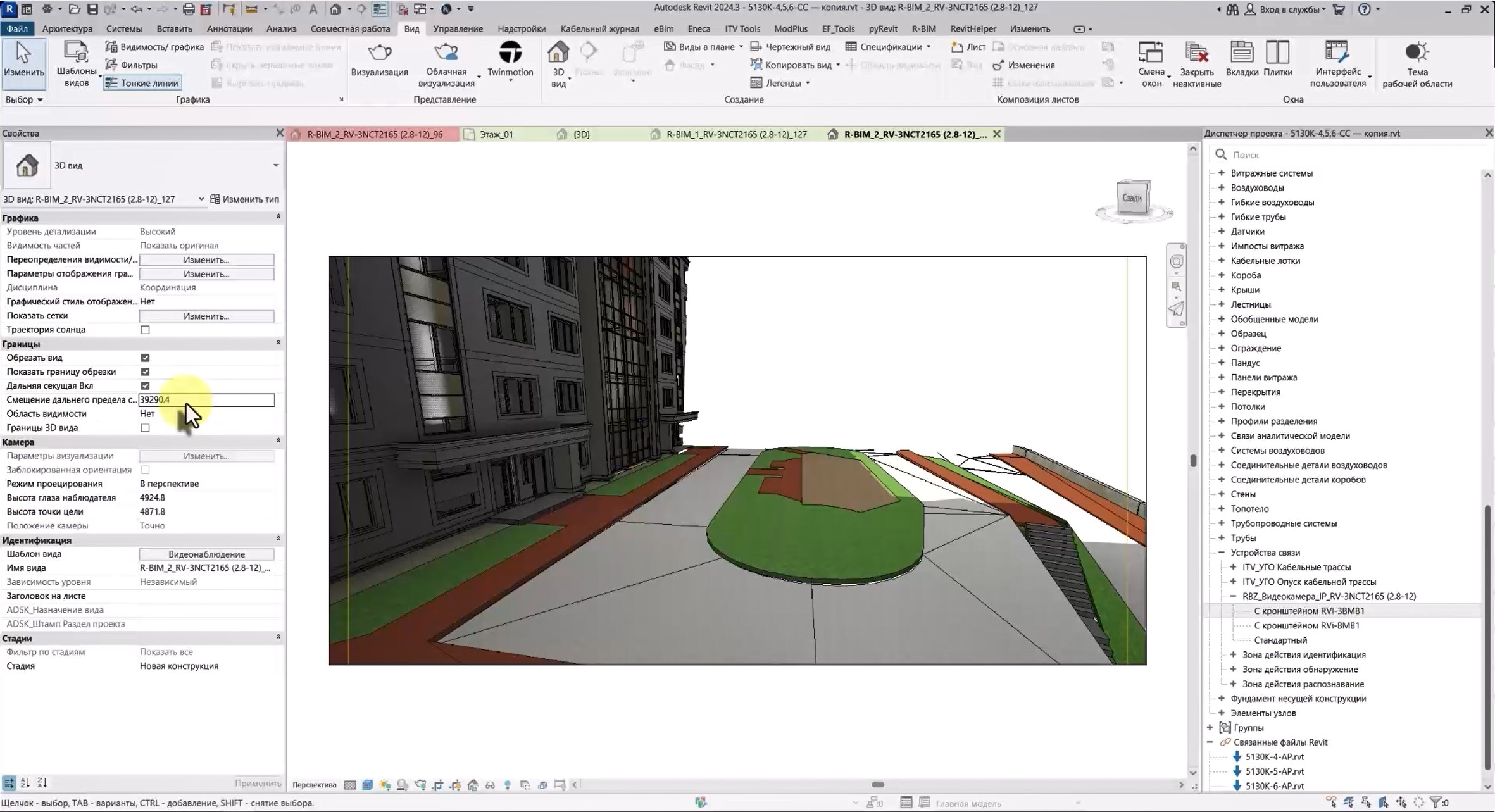
Task: Enable Траектория солнца option
Action: pyautogui.click(x=145, y=330)
